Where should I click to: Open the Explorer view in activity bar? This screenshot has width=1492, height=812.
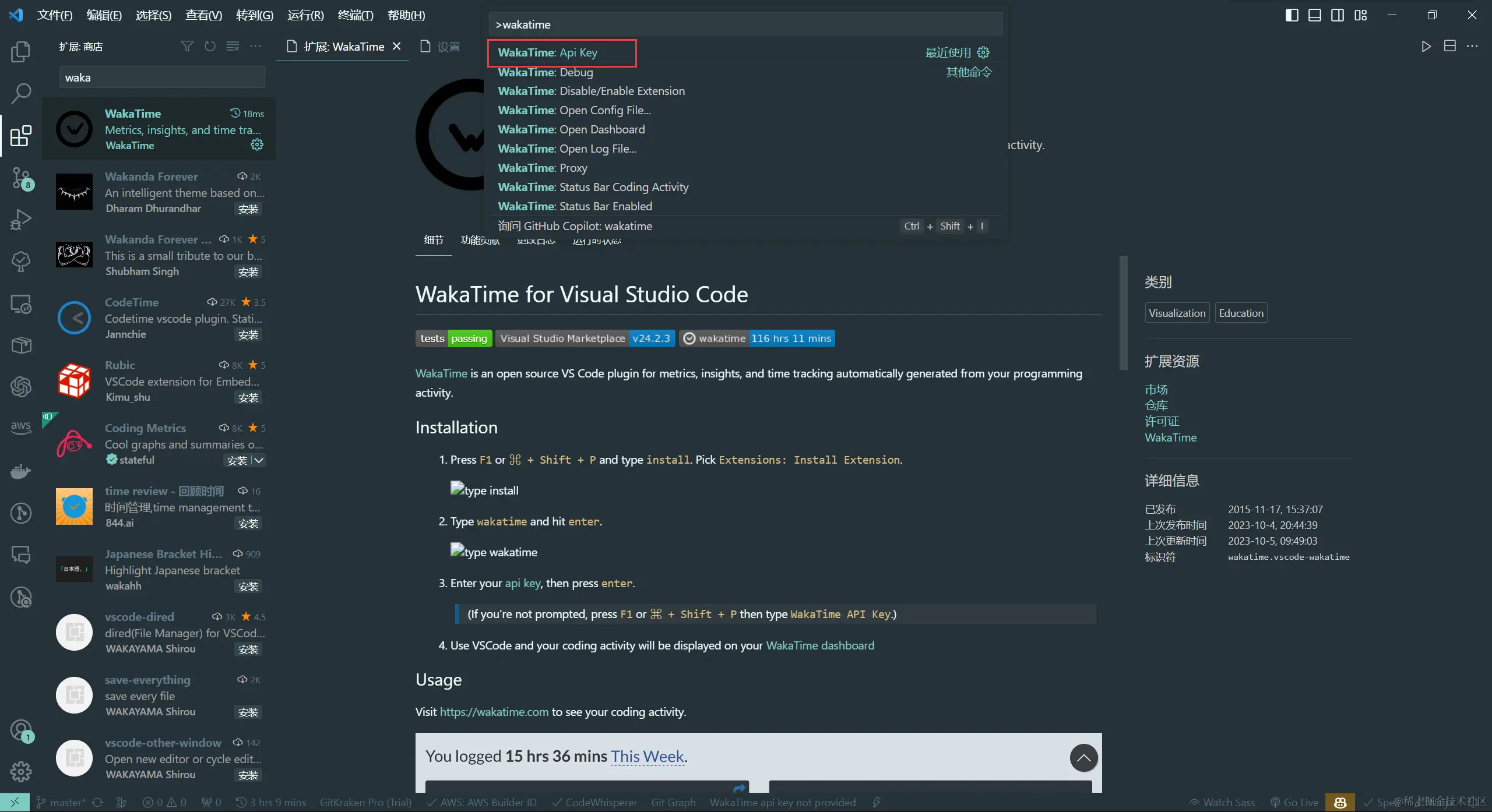point(21,52)
